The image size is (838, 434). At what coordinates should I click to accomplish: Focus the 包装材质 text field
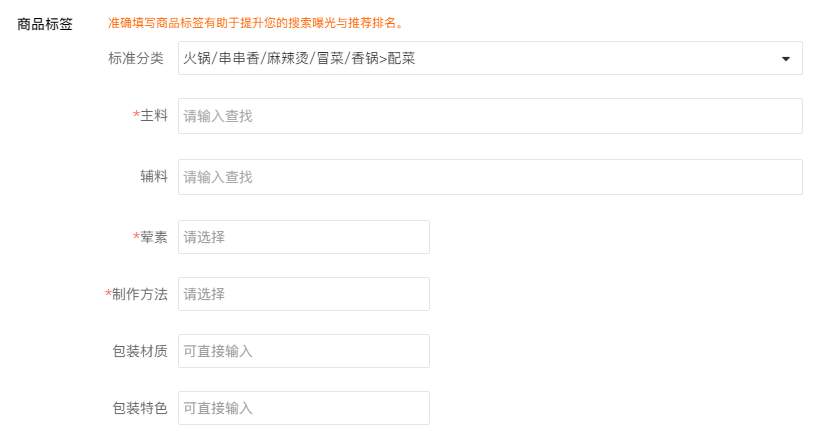click(x=304, y=351)
